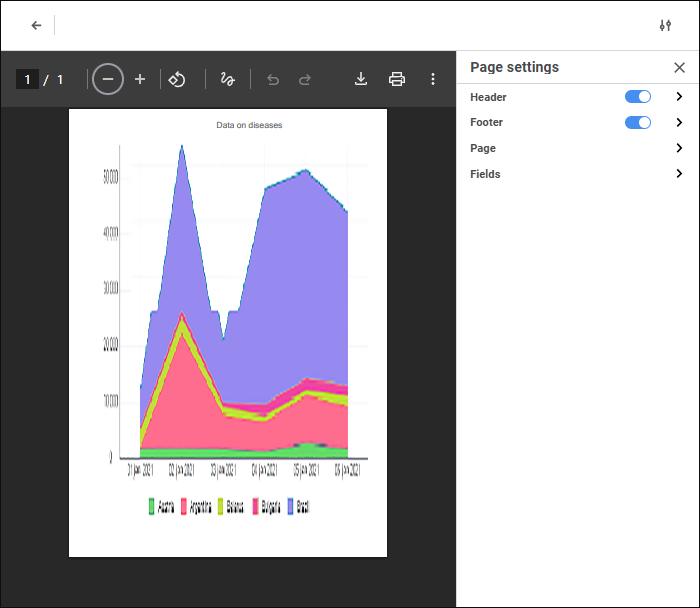Click the redo arrow

[305, 79]
